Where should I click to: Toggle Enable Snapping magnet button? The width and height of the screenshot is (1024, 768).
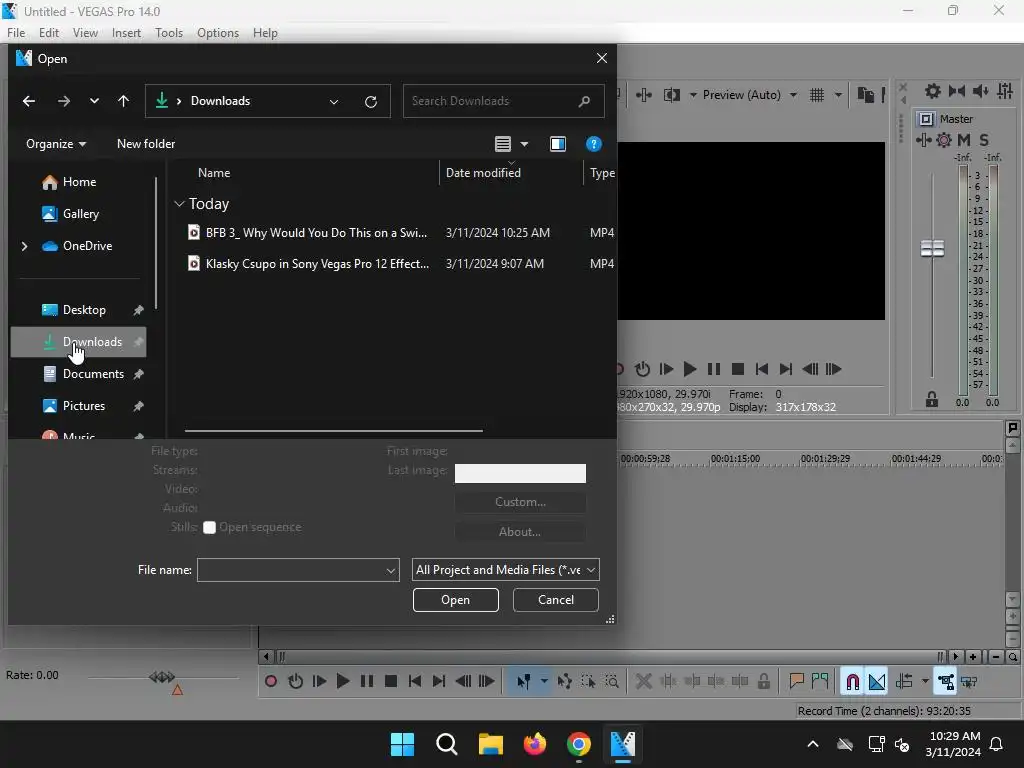point(853,682)
